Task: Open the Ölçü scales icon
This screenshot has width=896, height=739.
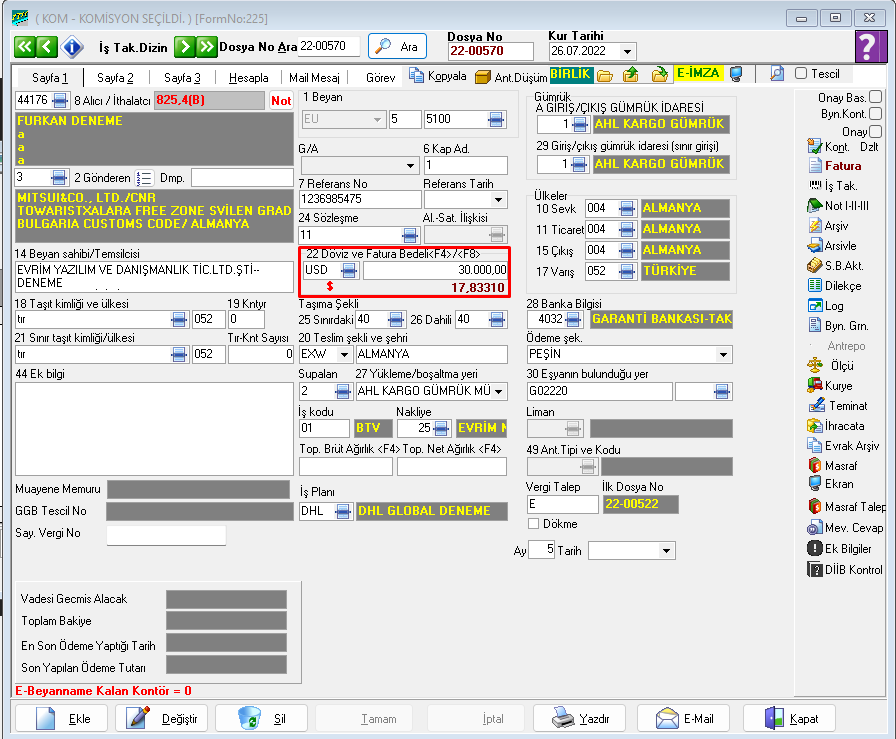Action: coord(815,366)
